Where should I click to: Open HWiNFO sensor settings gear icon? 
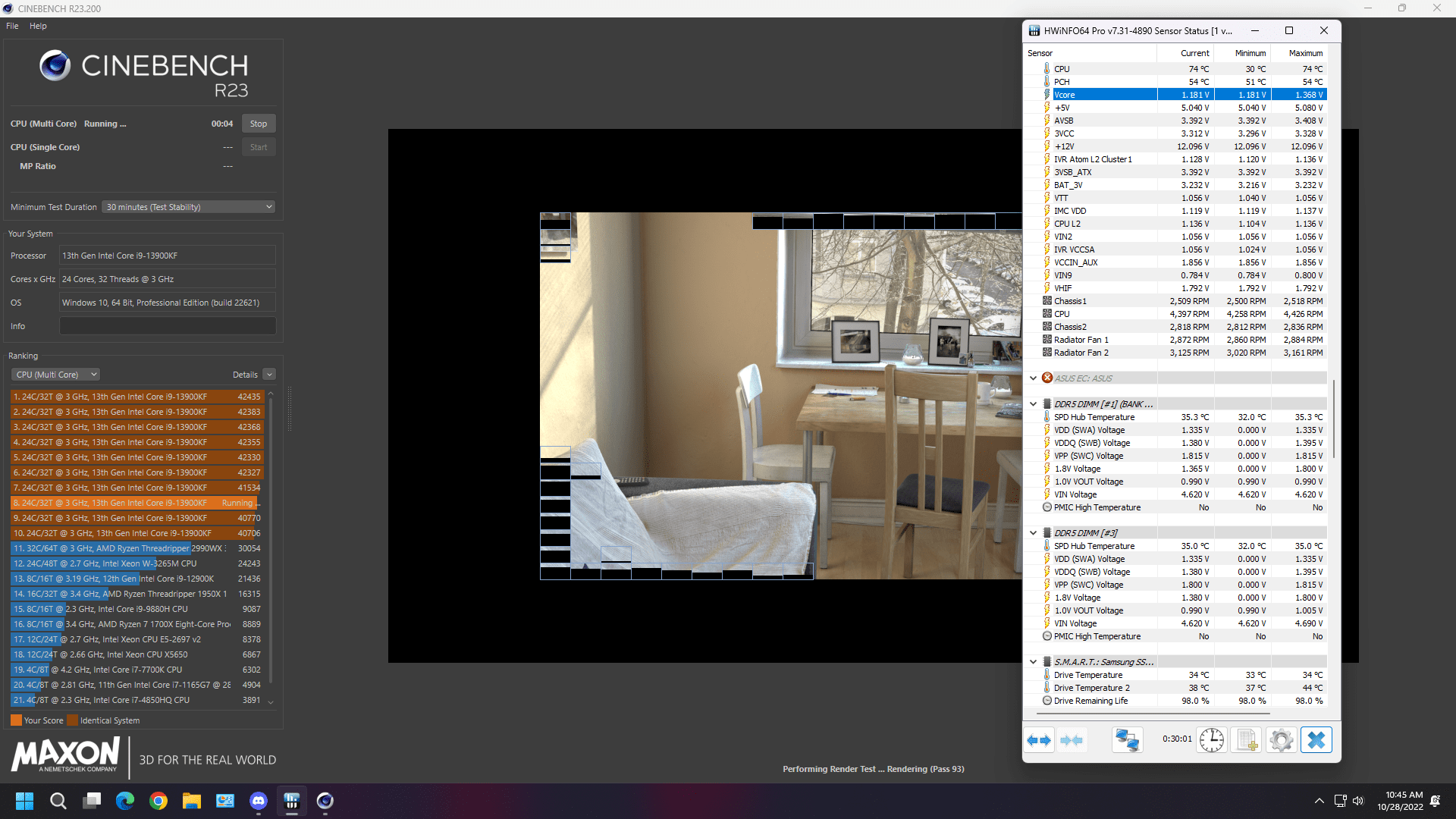[x=1282, y=740]
